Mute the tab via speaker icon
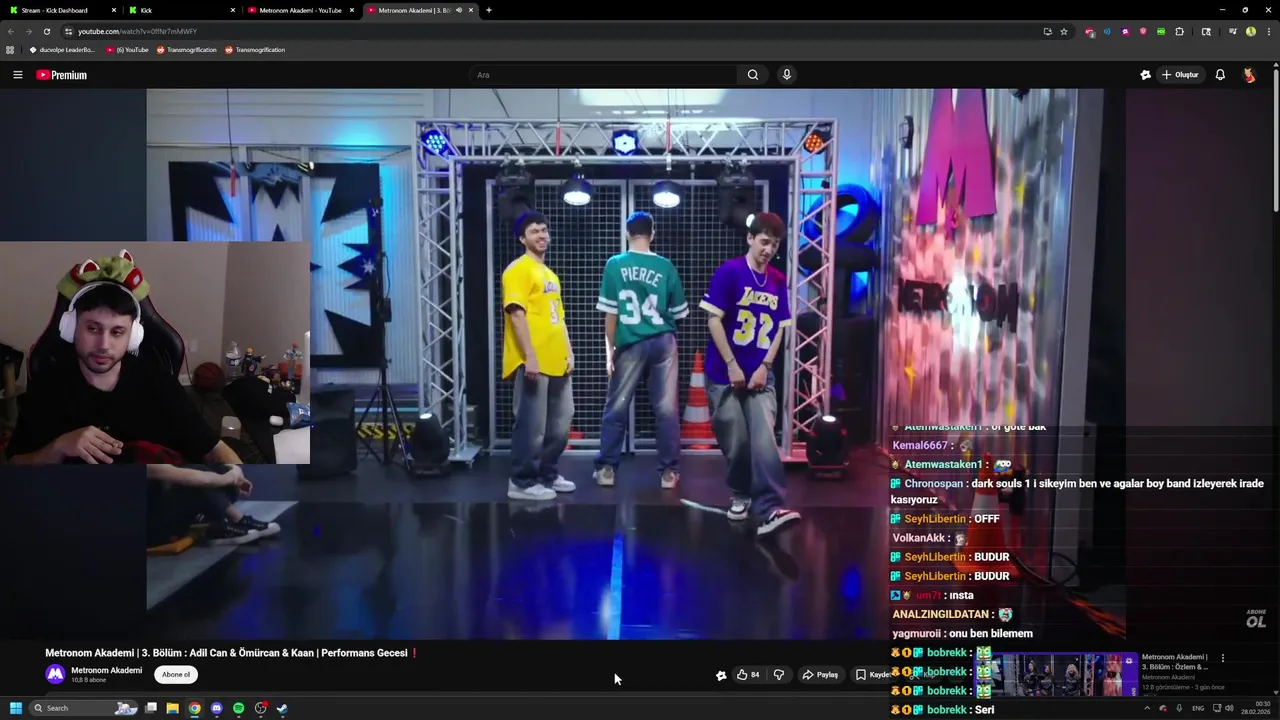The height and width of the screenshot is (720, 1280). point(459,10)
